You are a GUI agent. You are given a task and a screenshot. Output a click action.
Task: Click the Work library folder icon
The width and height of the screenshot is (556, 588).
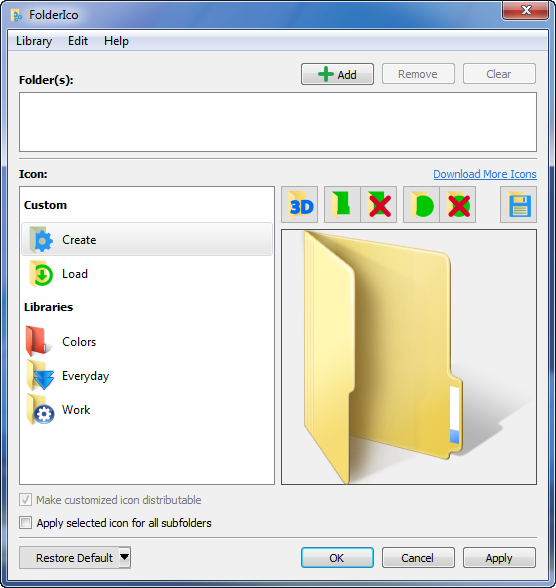click(40, 410)
